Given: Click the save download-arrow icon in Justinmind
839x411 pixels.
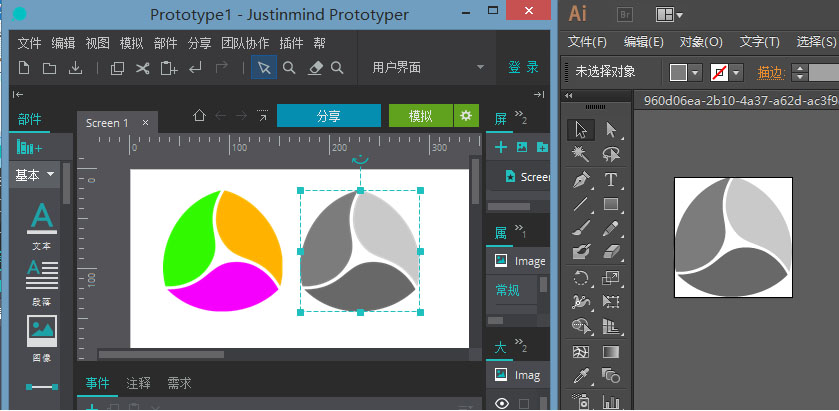Looking at the screenshot, I should [76, 68].
